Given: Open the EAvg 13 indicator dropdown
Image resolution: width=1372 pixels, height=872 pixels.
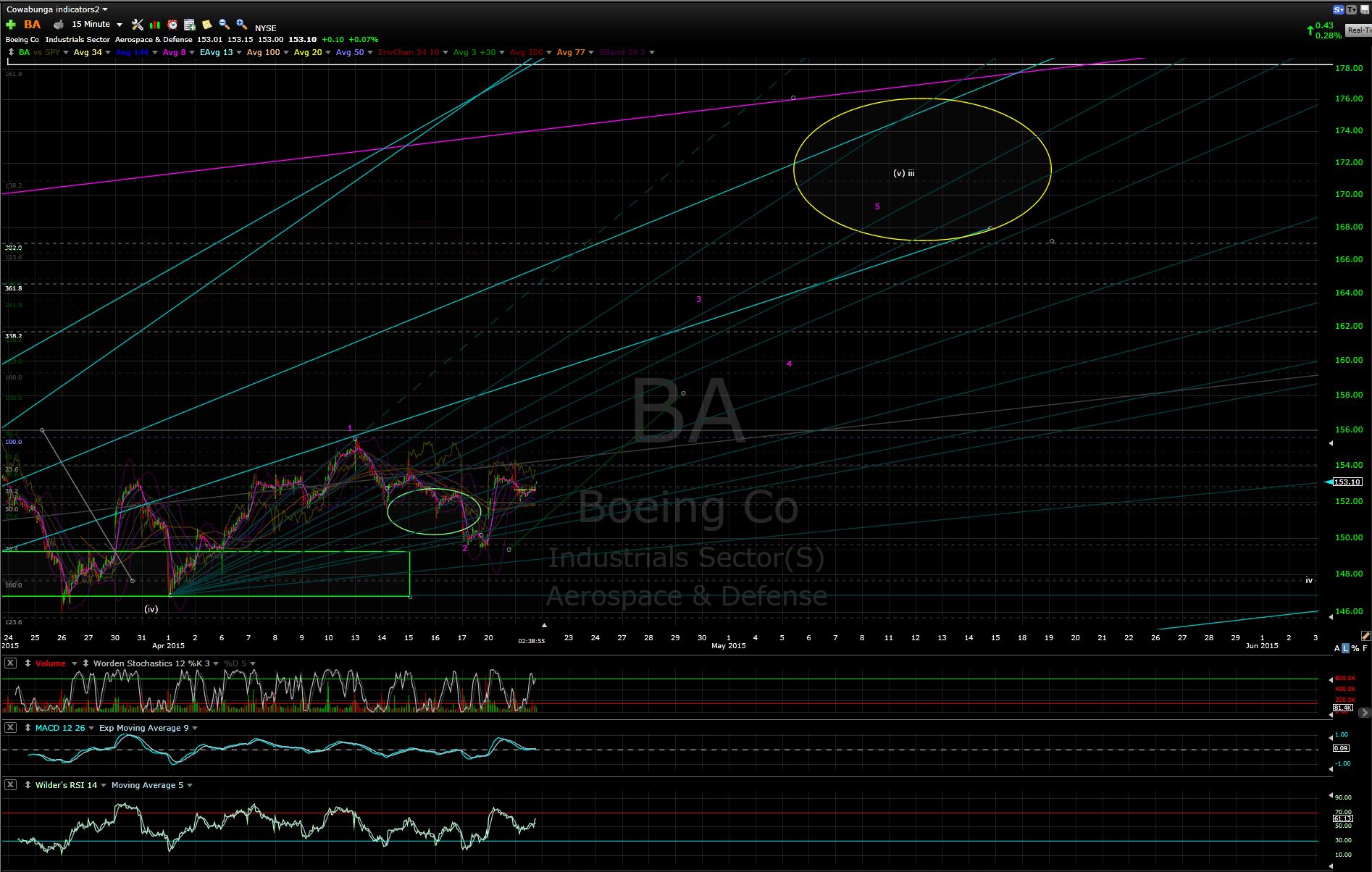Looking at the screenshot, I should (x=238, y=52).
